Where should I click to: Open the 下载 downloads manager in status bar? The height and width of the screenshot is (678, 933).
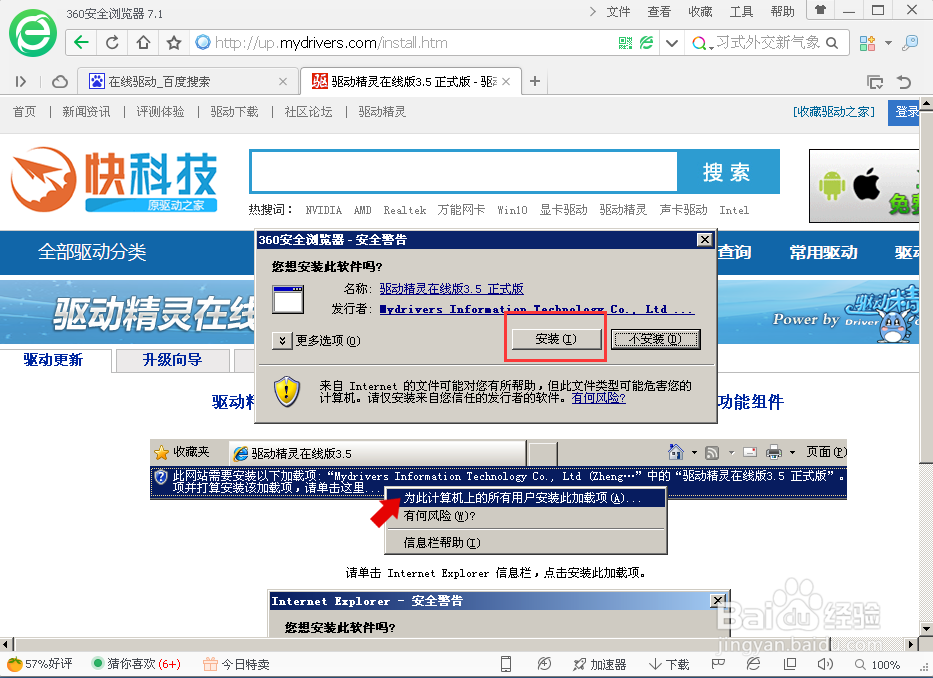(x=669, y=664)
